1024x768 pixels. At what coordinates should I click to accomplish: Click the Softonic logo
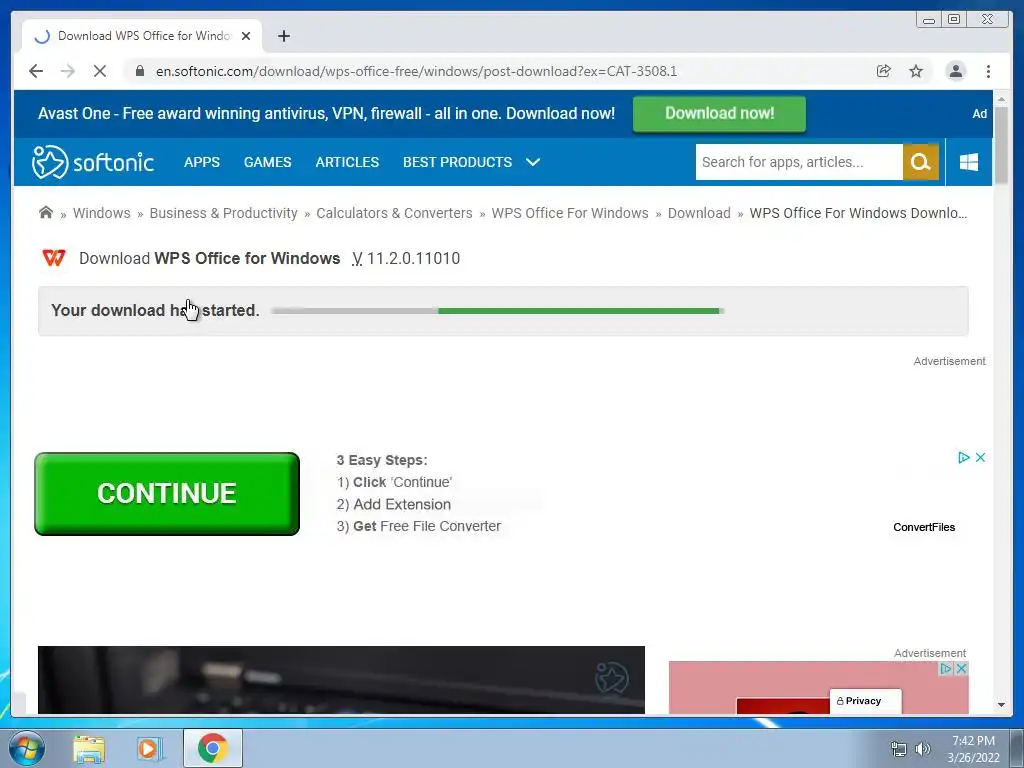(93, 162)
